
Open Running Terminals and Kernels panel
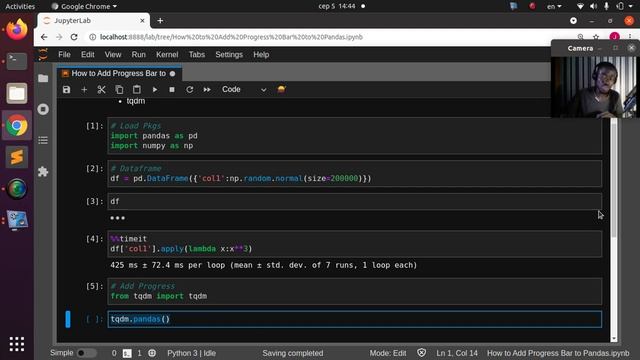point(43,109)
